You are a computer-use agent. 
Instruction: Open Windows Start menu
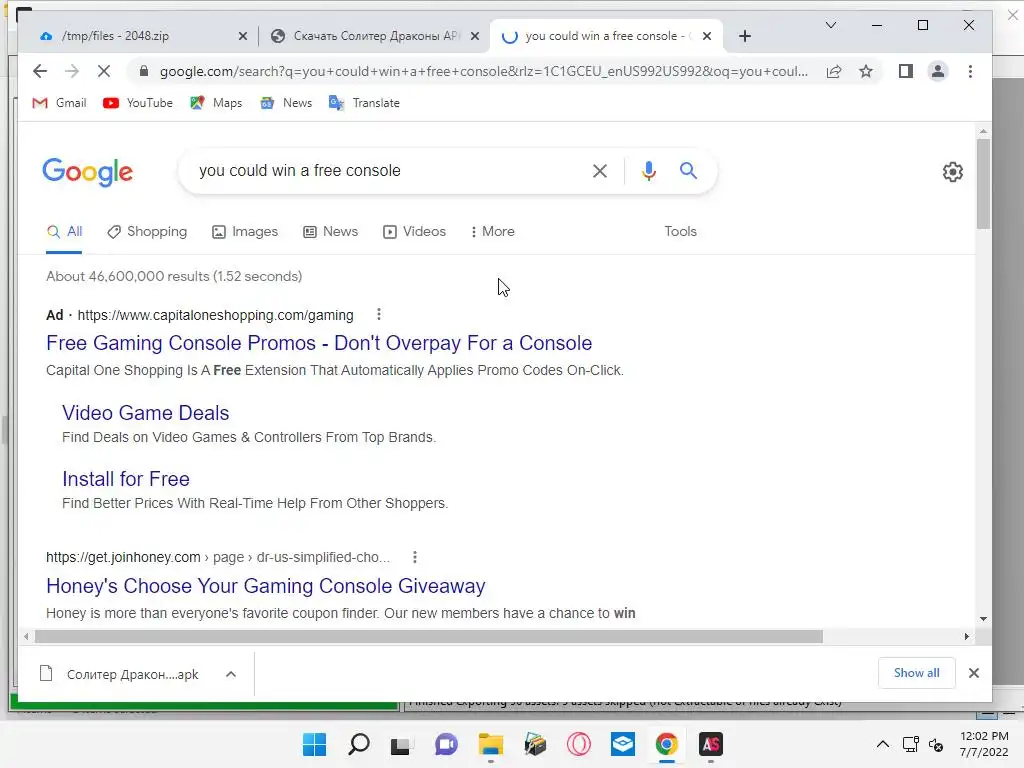coord(314,744)
